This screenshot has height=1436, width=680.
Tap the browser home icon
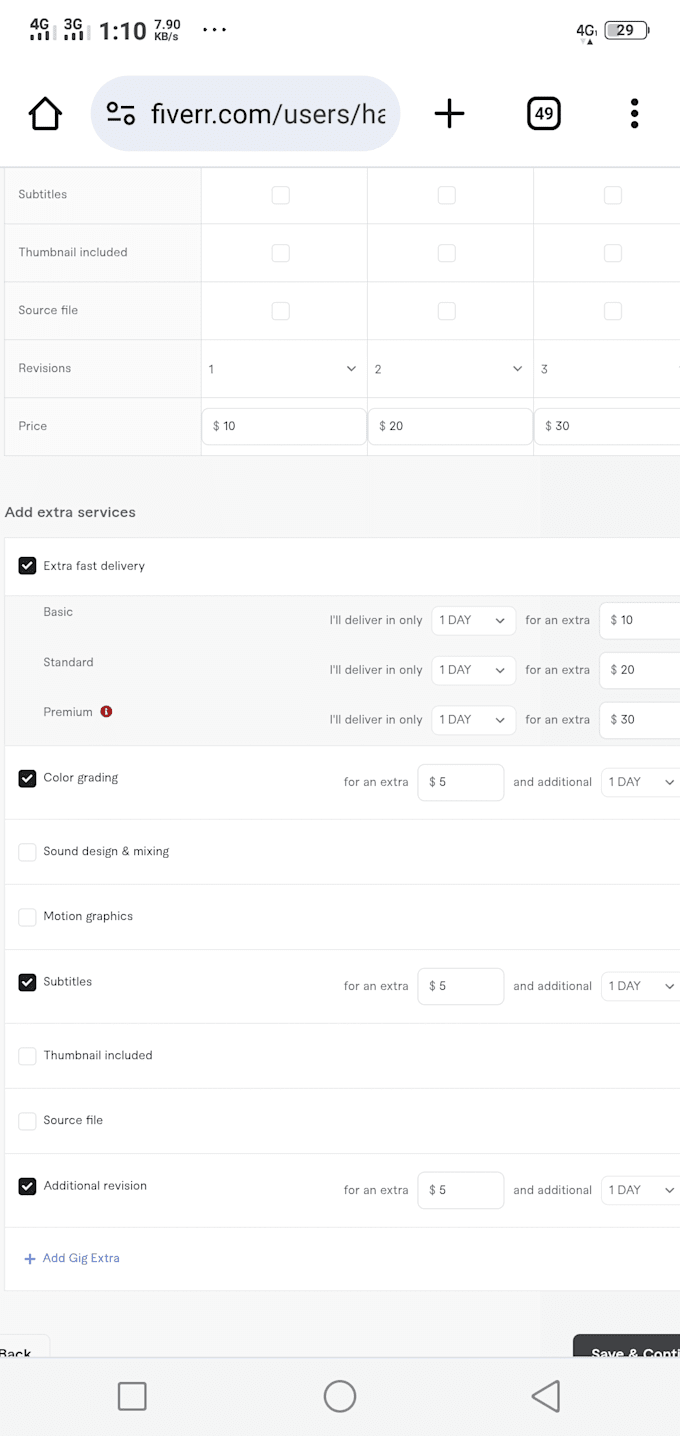coord(45,114)
